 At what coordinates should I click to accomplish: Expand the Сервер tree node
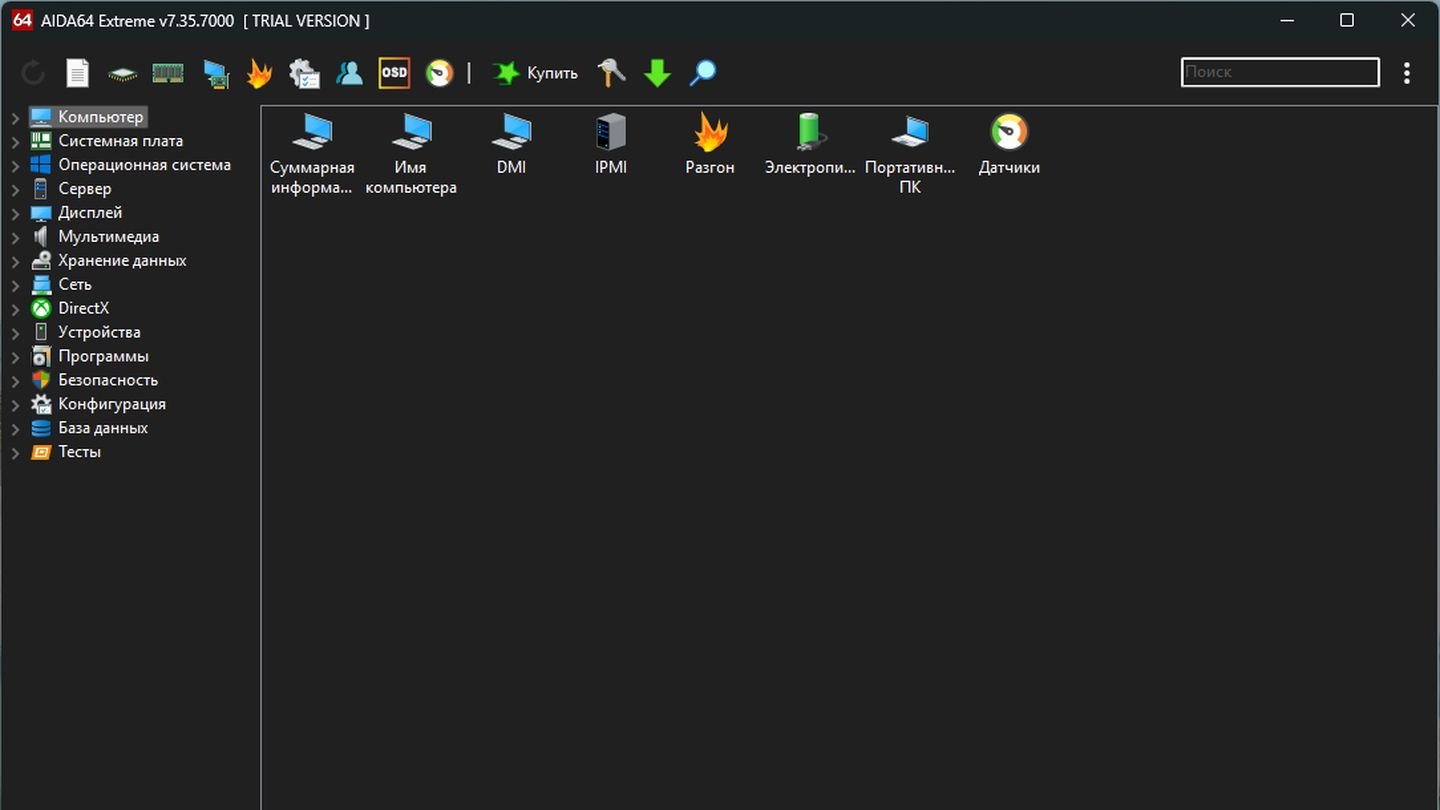point(15,190)
